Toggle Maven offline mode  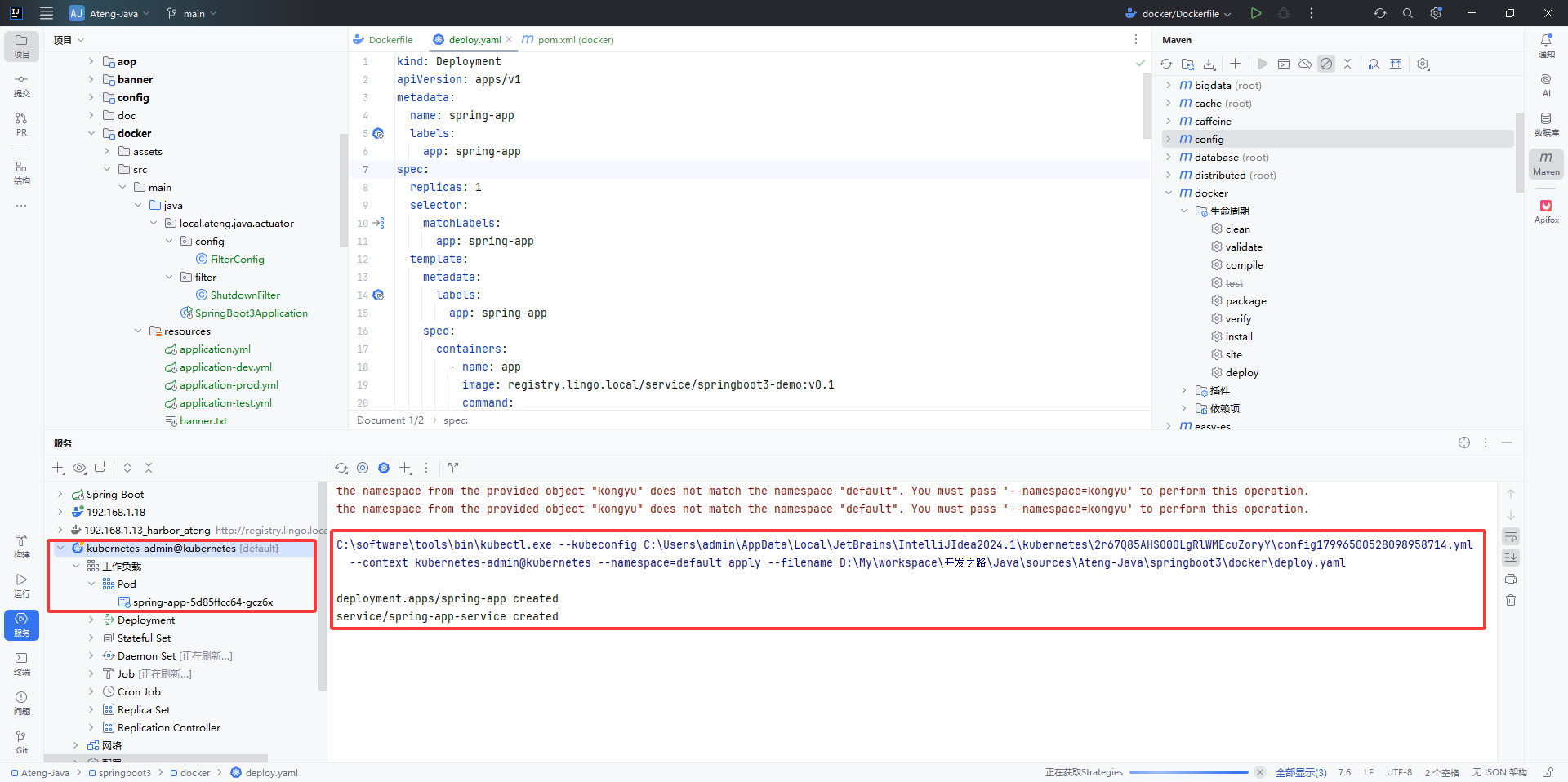pos(1305,64)
